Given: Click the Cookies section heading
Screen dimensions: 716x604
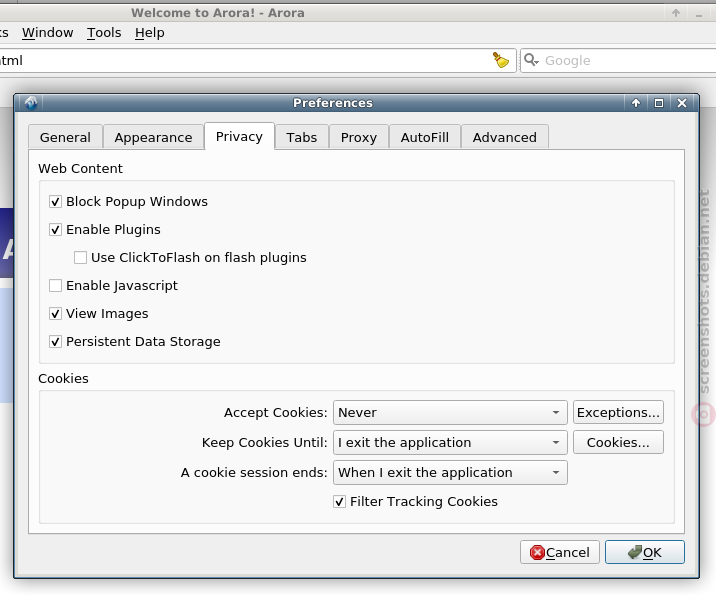Looking at the screenshot, I should click(63, 378).
